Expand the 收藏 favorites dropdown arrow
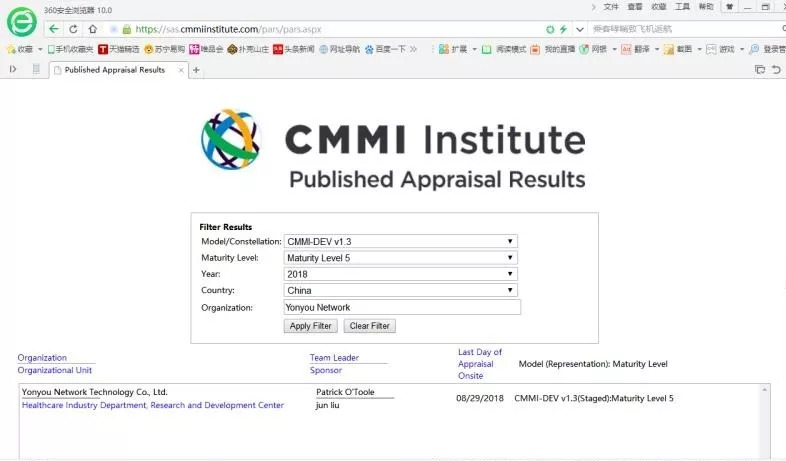Screen dimensions: 786x461 point(40,49)
